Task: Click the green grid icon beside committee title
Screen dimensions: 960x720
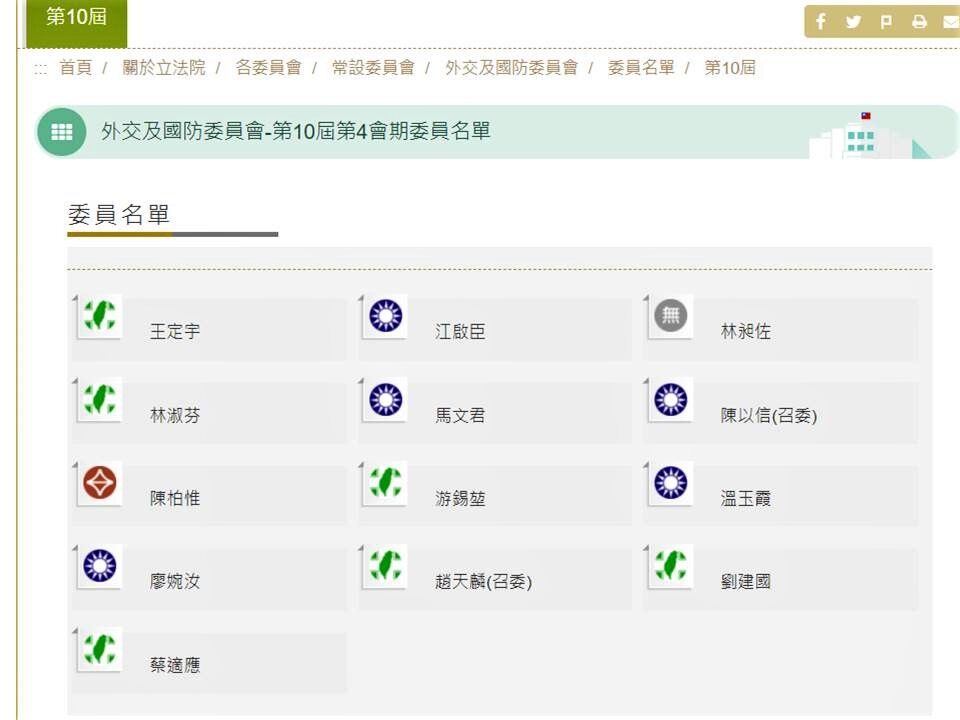Action: click(x=61, y=132)
